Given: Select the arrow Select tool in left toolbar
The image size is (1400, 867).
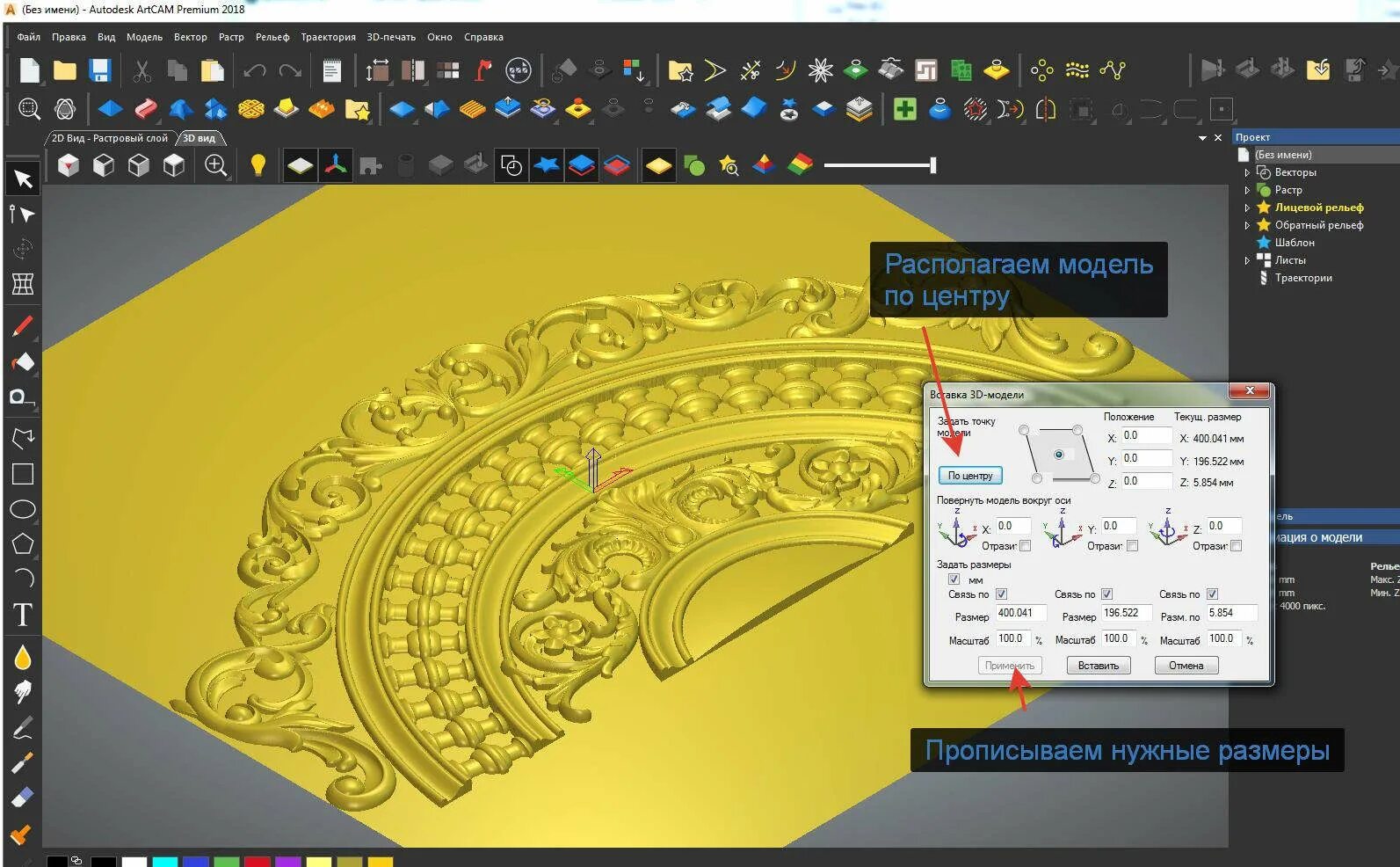Looking at the screenshot, I should pos(23,179).
